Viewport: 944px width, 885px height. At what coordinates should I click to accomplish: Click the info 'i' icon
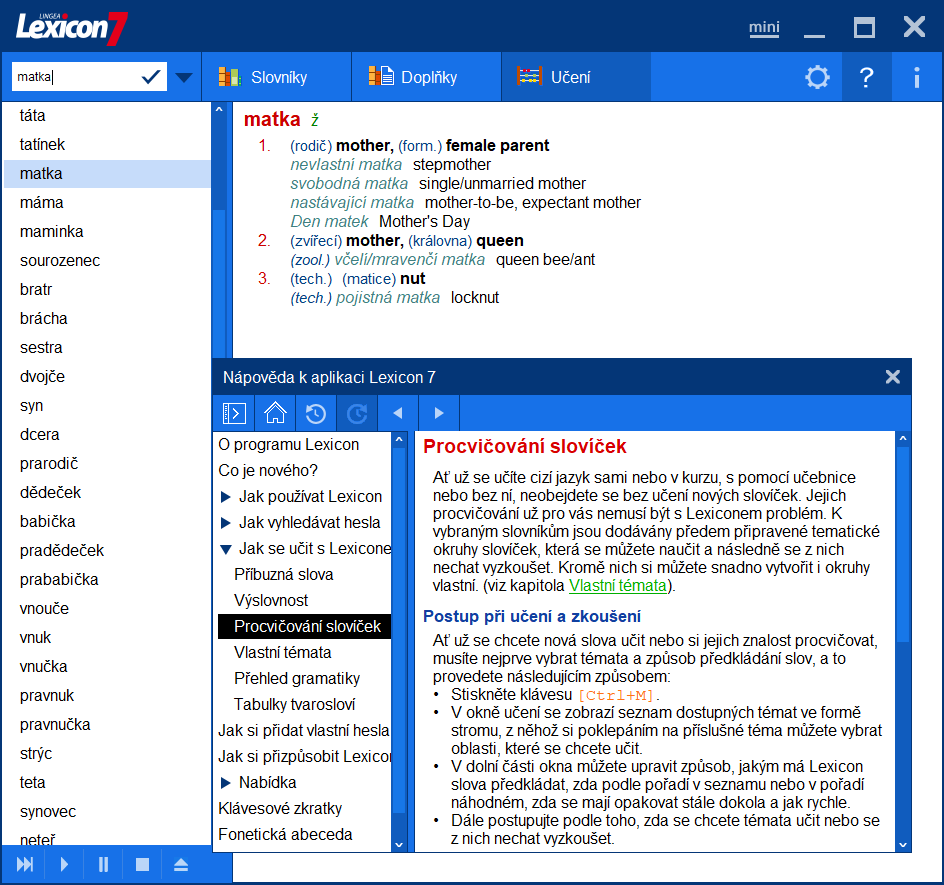(916, 77)
